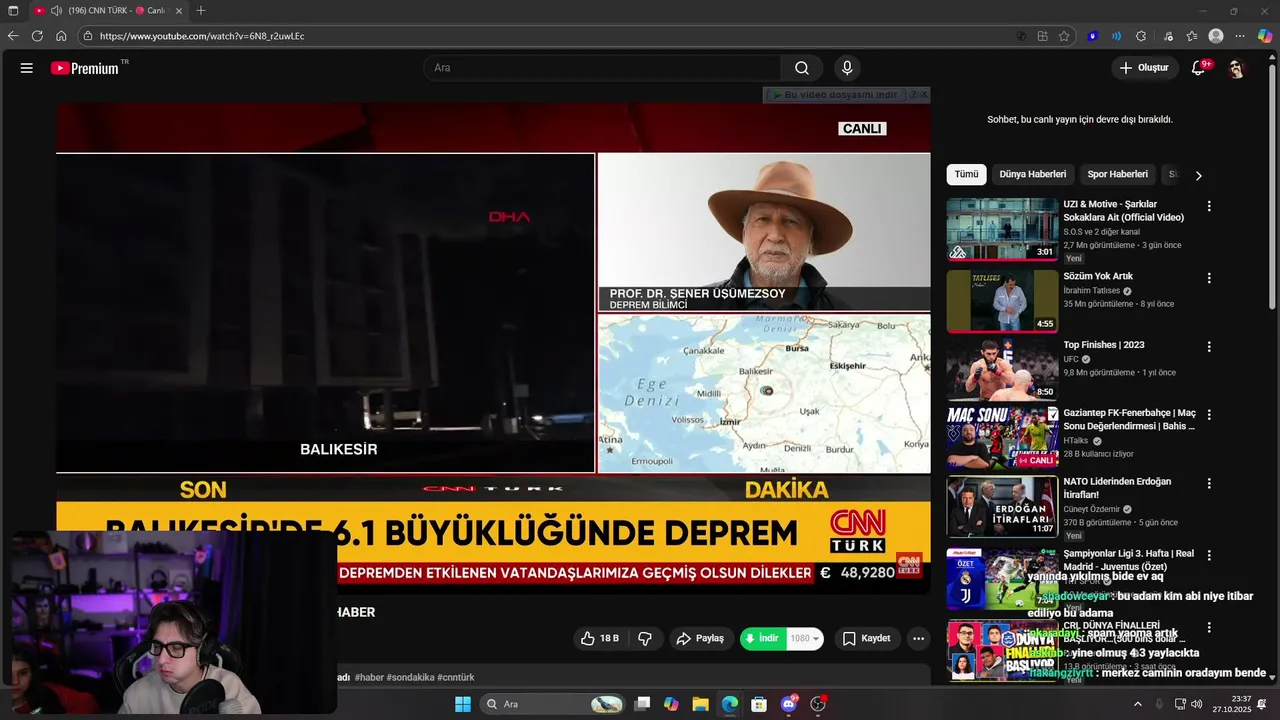
Task: Show hidden system tray icons
Action: click(1137, 704)
